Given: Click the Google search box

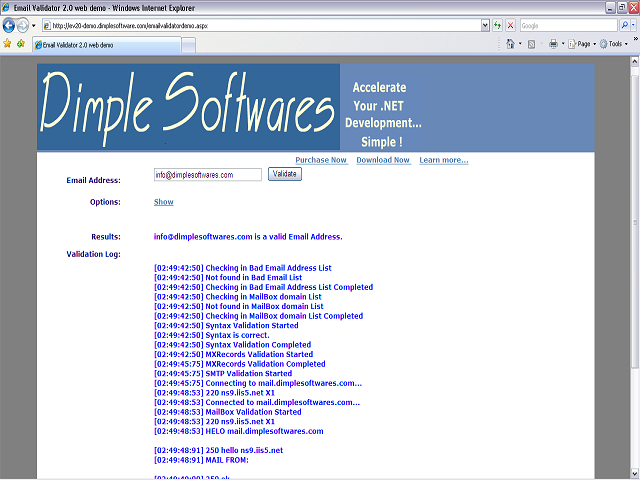Looking at the screenshot, I should pyautogui.click(x=568, y=26).
